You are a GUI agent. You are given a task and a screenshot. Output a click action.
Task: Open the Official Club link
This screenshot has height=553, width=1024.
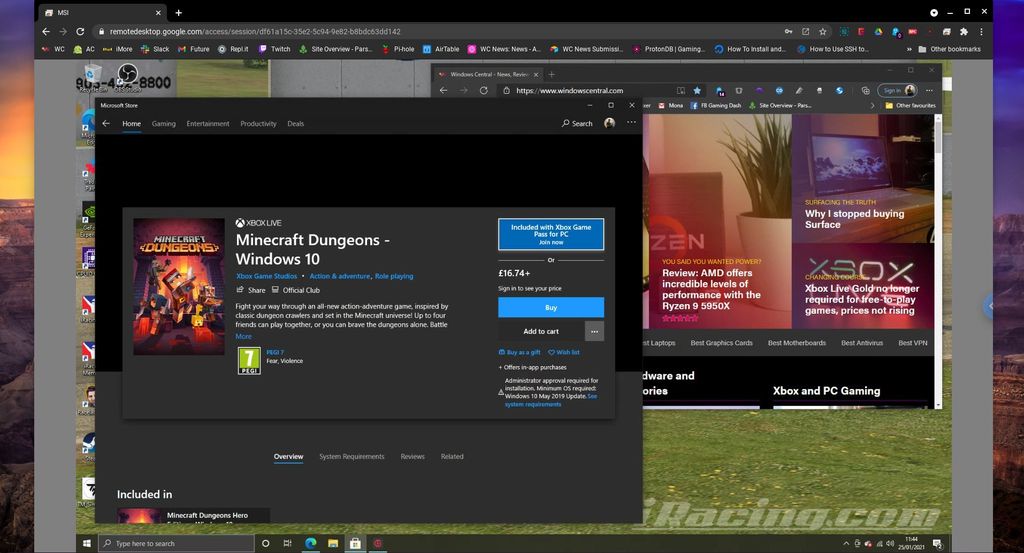[x=296, y=290]
